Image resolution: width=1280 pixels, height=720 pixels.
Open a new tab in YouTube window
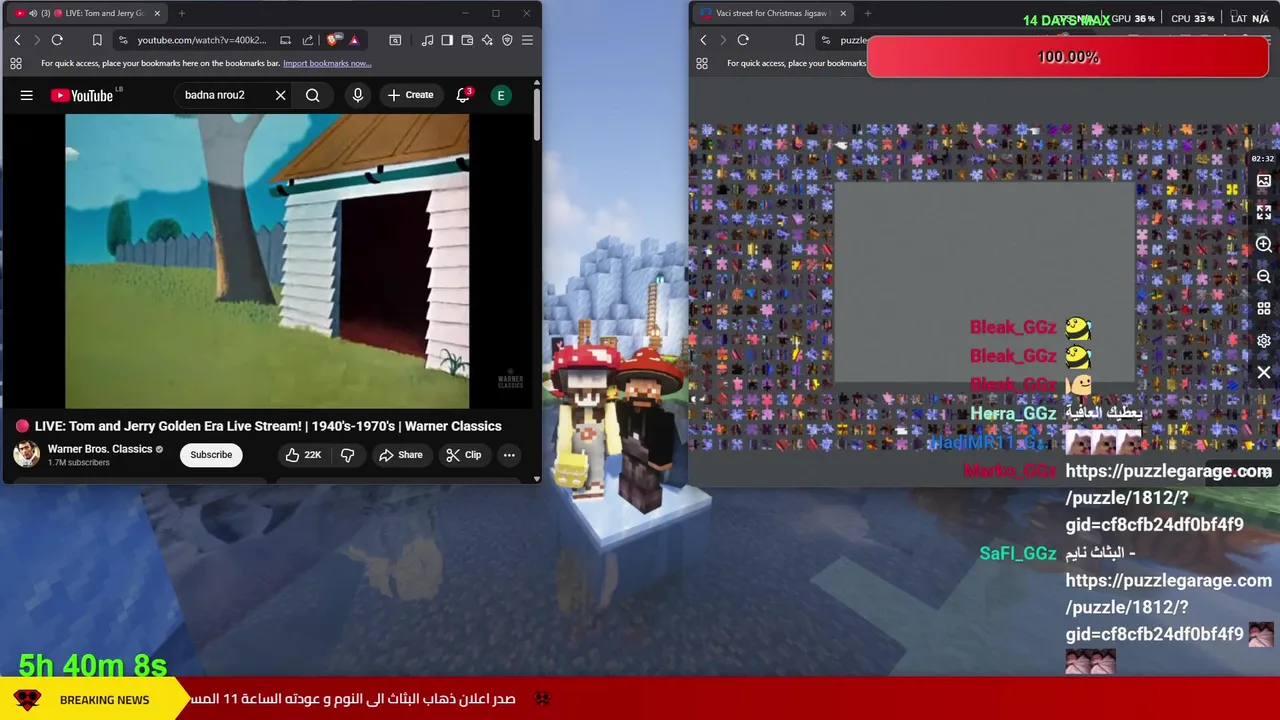coord(182,13)
